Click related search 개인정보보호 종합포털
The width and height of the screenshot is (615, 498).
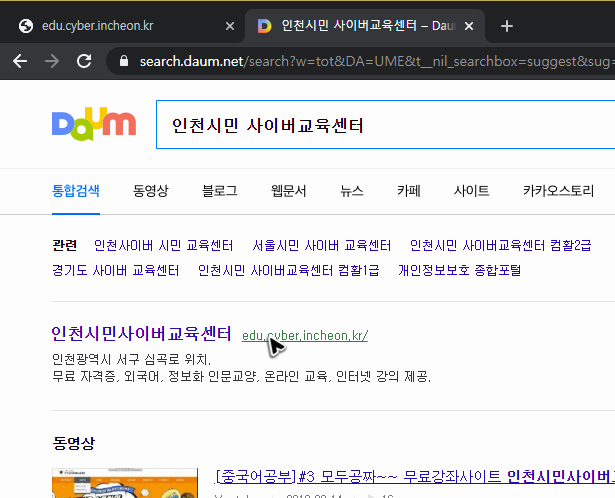[460, 270]
